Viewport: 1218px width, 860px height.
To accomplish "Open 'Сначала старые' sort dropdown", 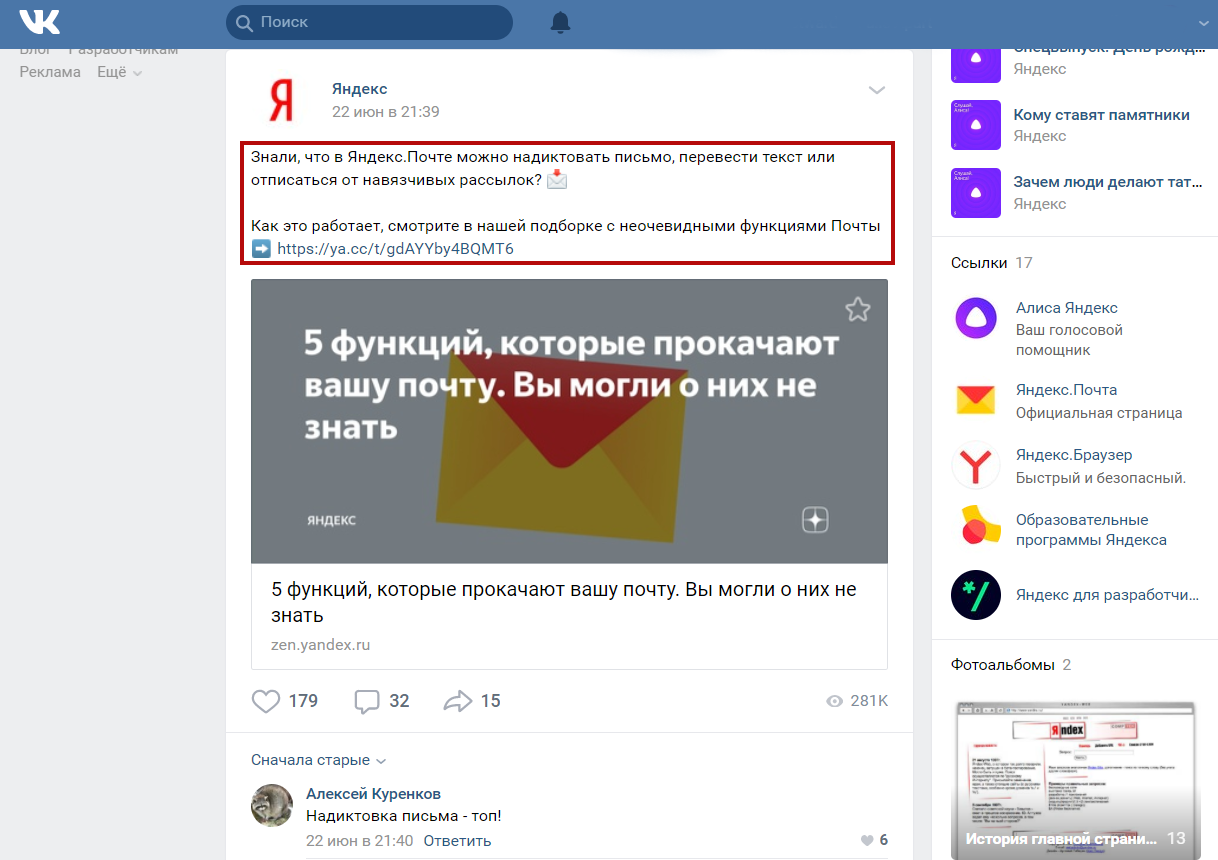I will (318, 760).
